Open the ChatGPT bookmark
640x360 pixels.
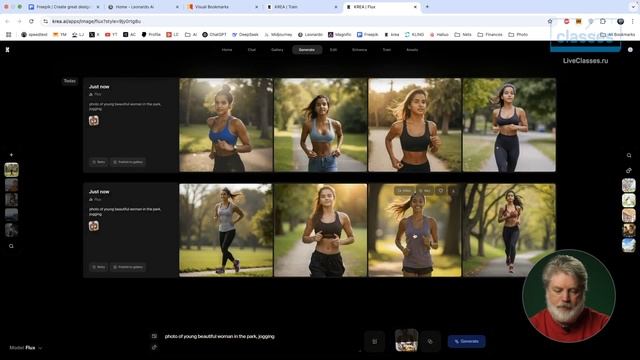pos(214,35)
